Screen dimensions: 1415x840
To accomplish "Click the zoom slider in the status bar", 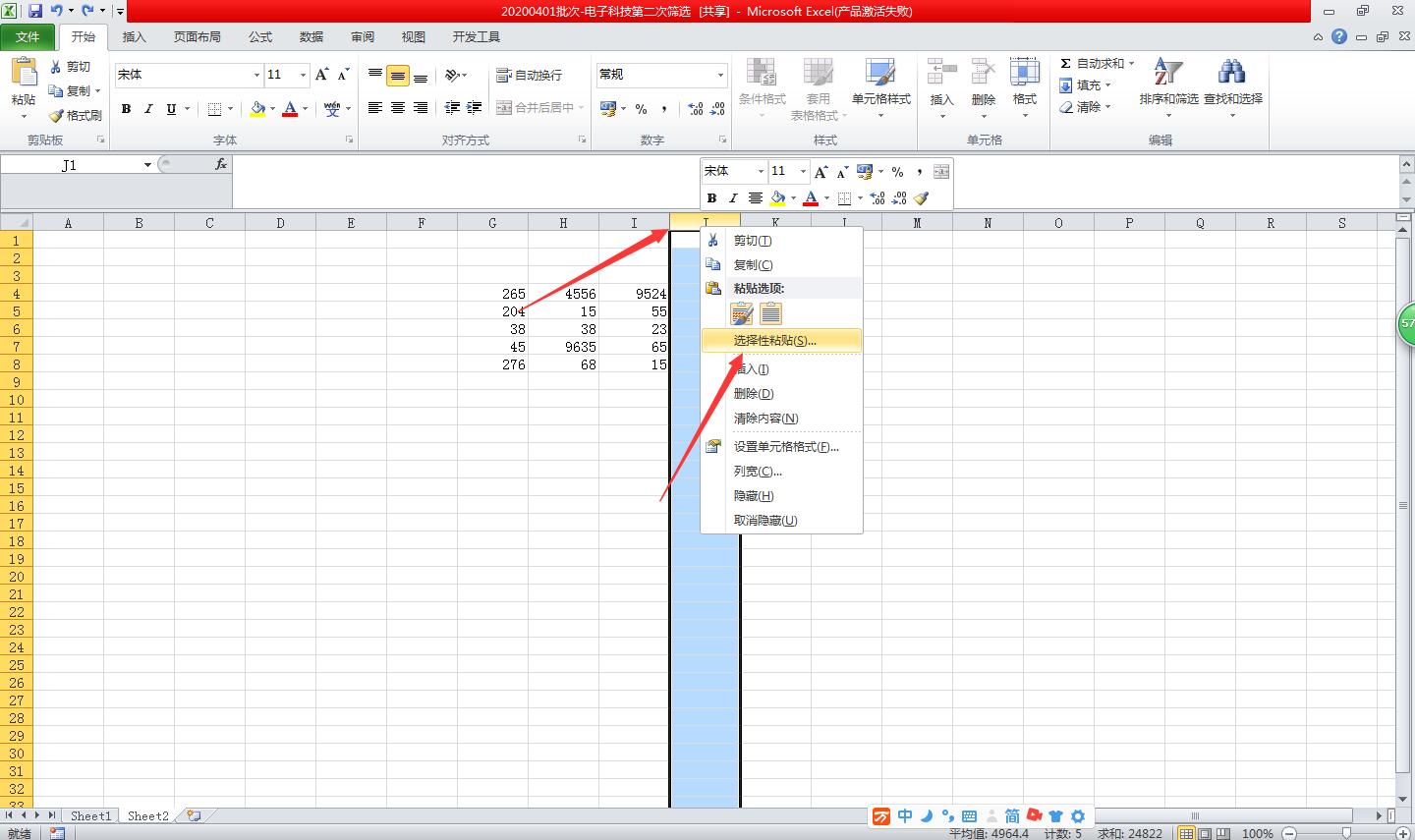I will 1346,833.
